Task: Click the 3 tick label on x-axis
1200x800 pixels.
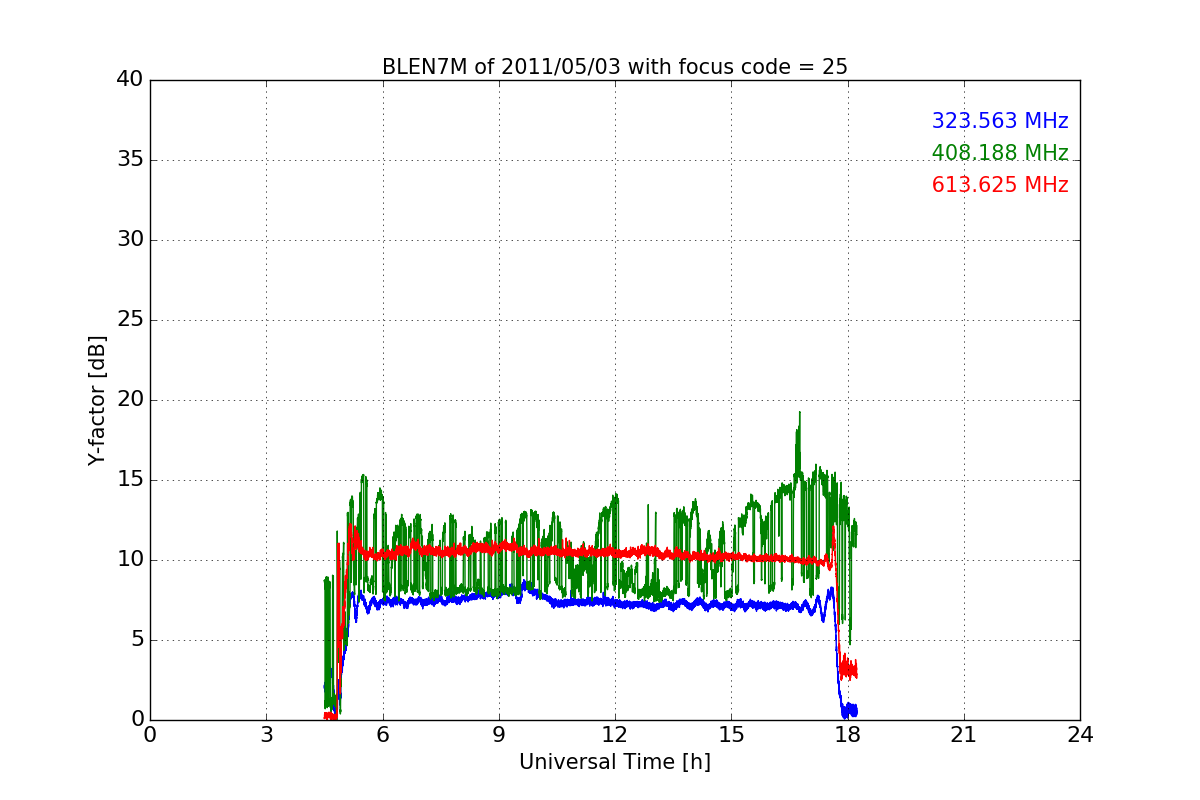Action: pyautogui.click(x=266, y=735)
